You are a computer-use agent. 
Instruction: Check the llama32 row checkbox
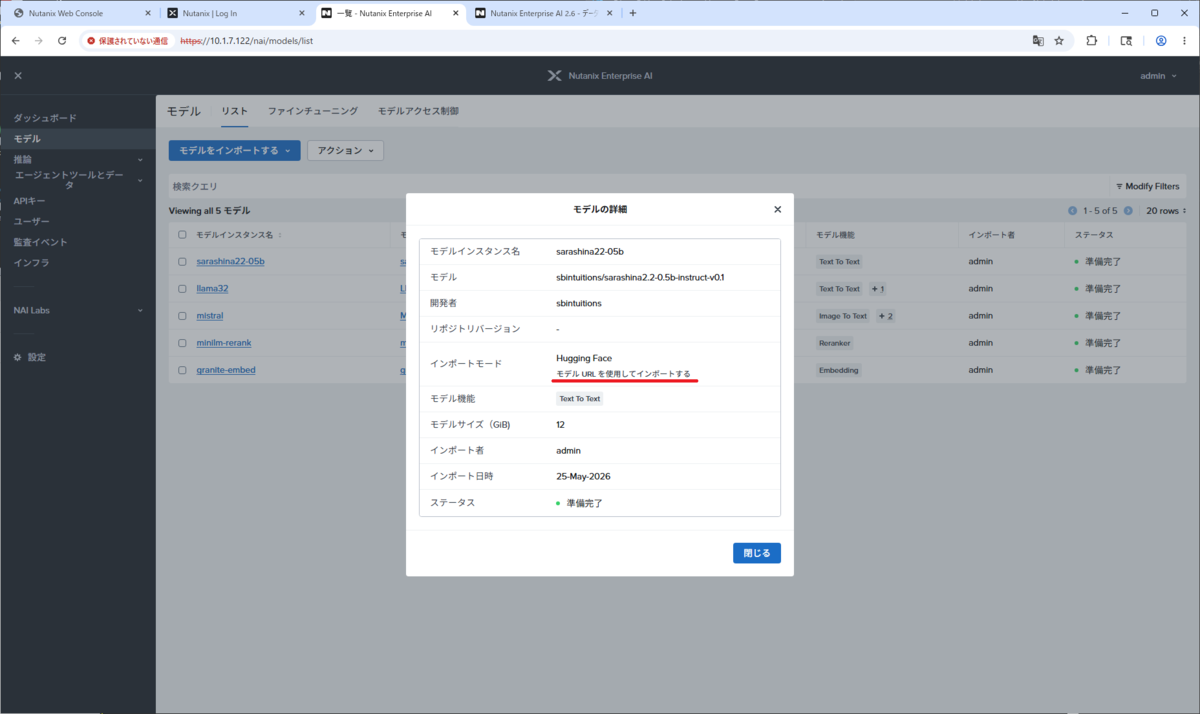(x=182, y=289)
